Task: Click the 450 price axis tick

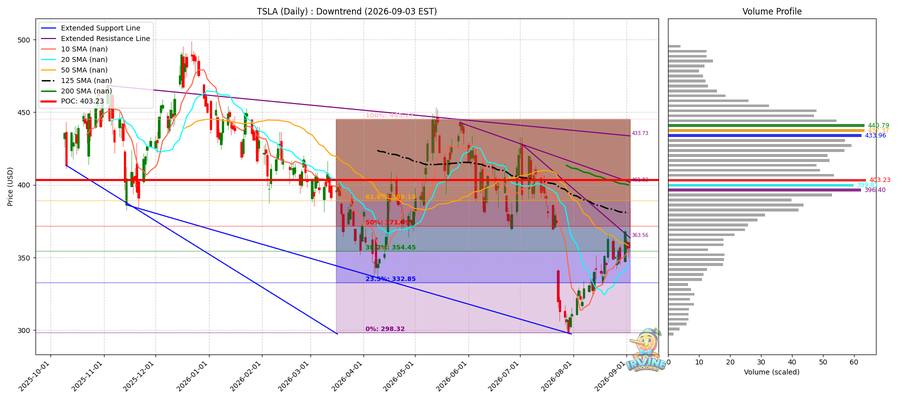Action: point(26,112)
